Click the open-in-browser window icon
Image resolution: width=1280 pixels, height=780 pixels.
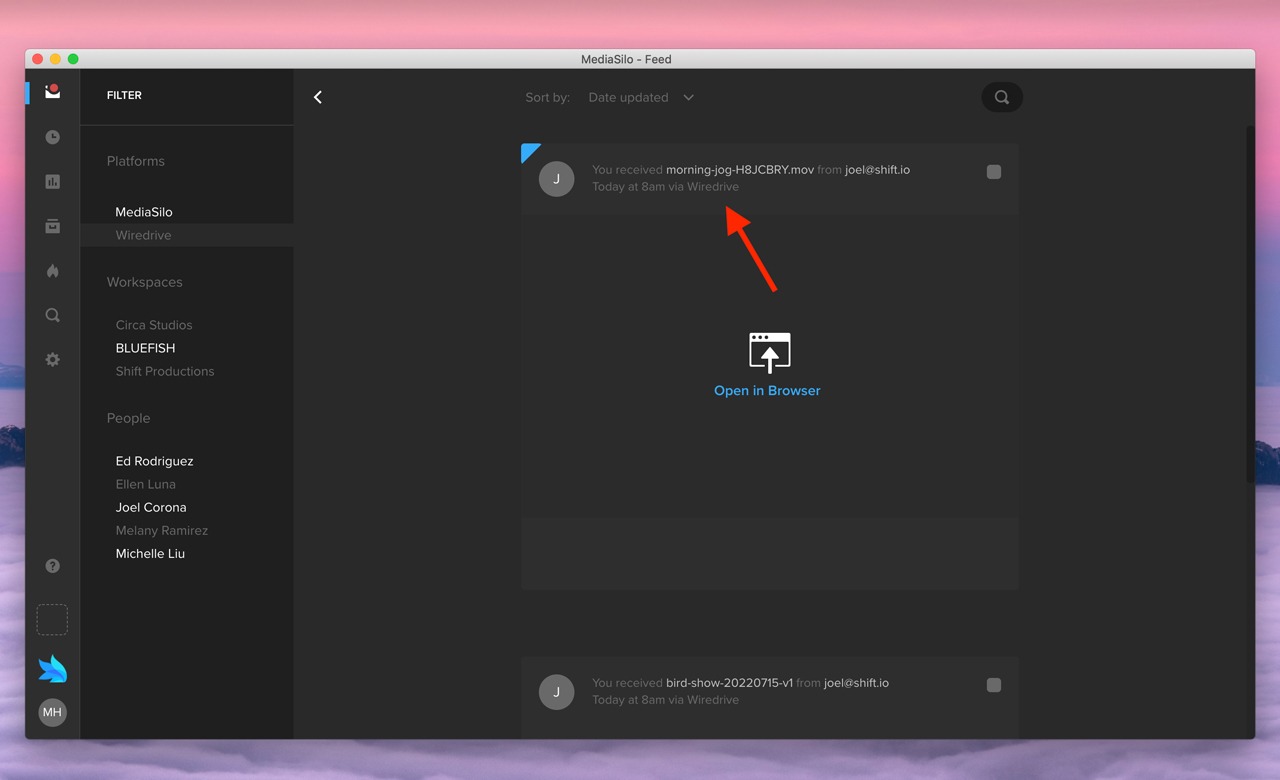pyautogui.click(x=770, y=353)
